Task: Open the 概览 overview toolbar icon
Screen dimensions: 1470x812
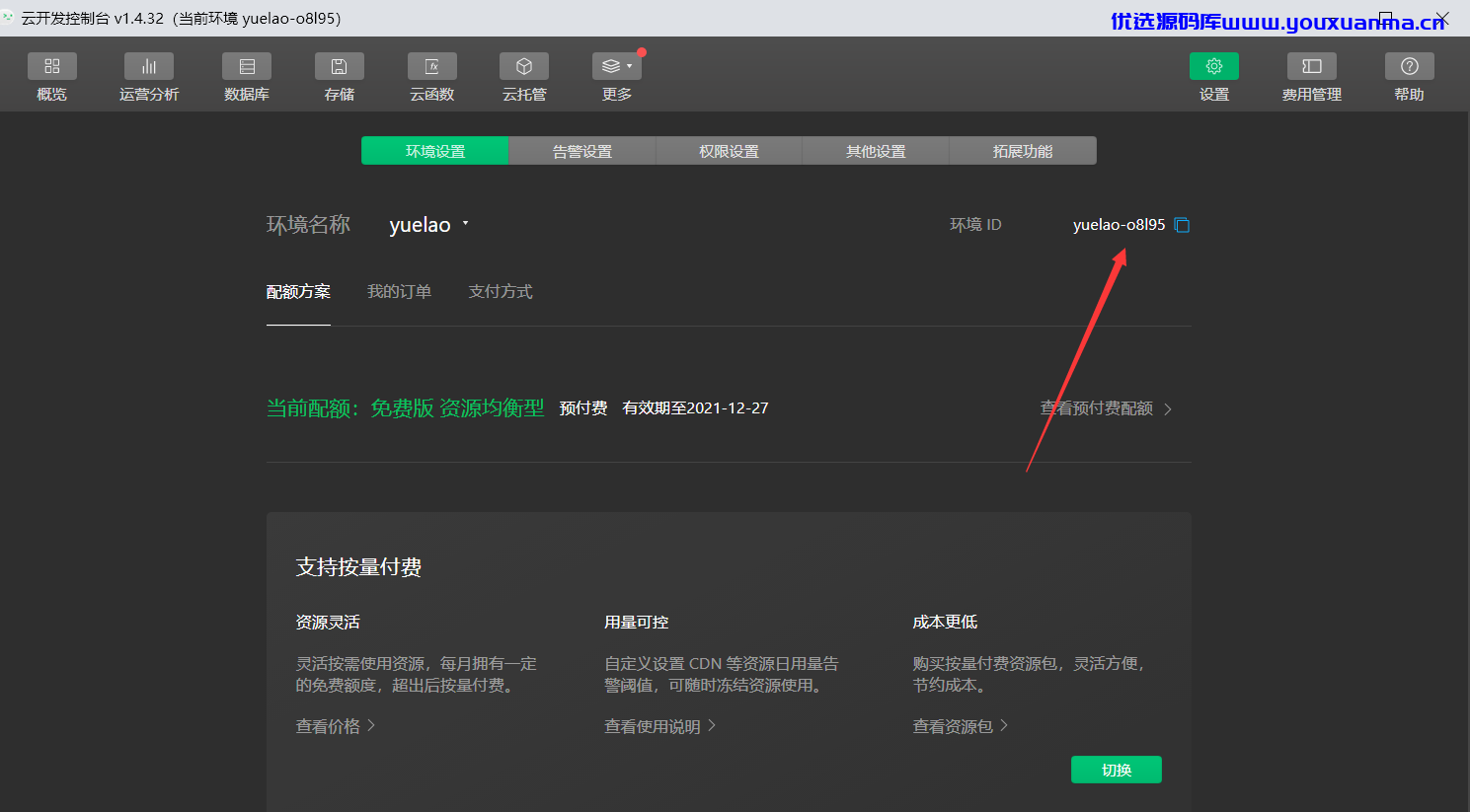Action: (x=52, y=66)
